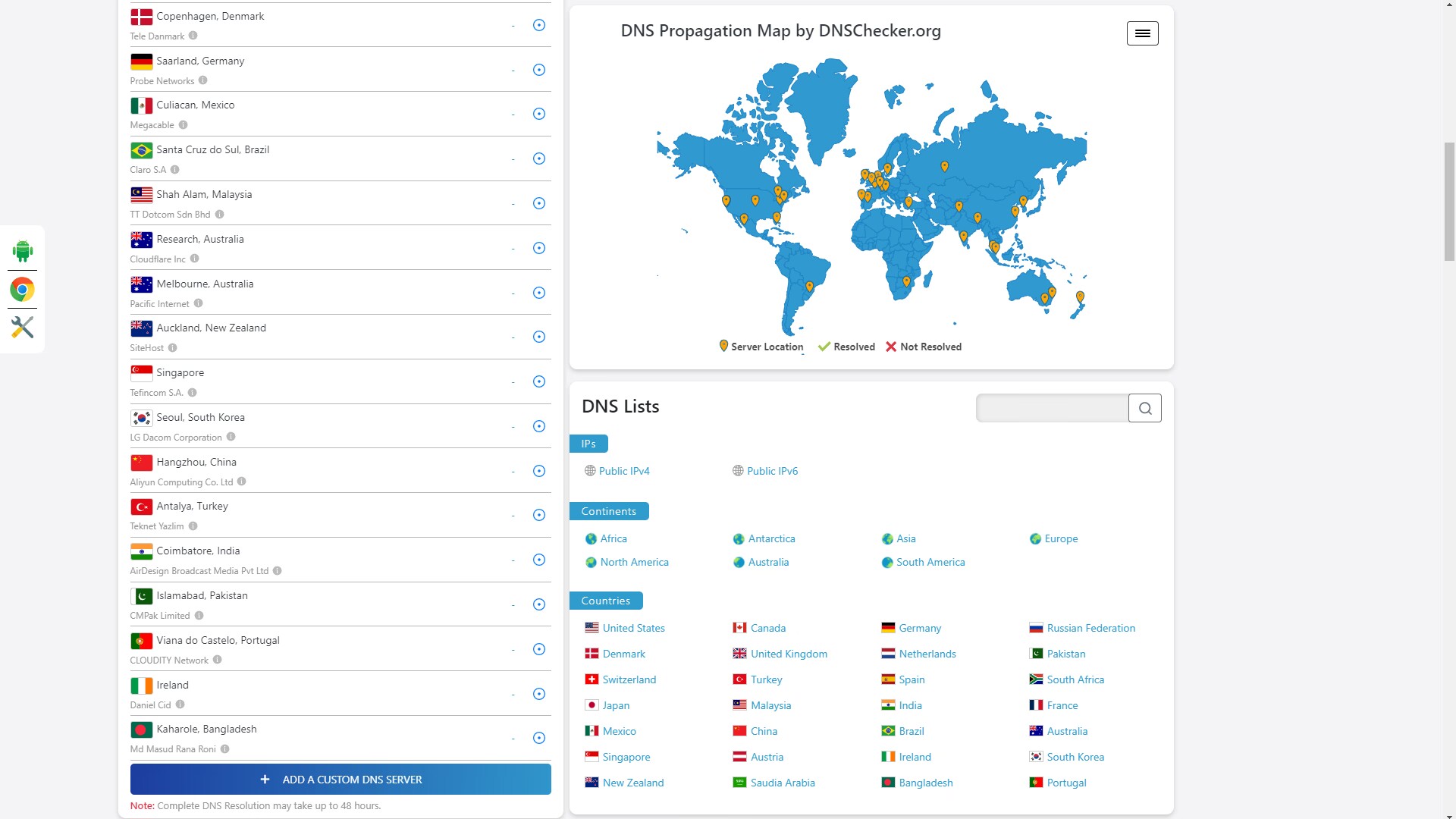
Task: Focus the DNS Lists search field
Action: [1053, 408]
